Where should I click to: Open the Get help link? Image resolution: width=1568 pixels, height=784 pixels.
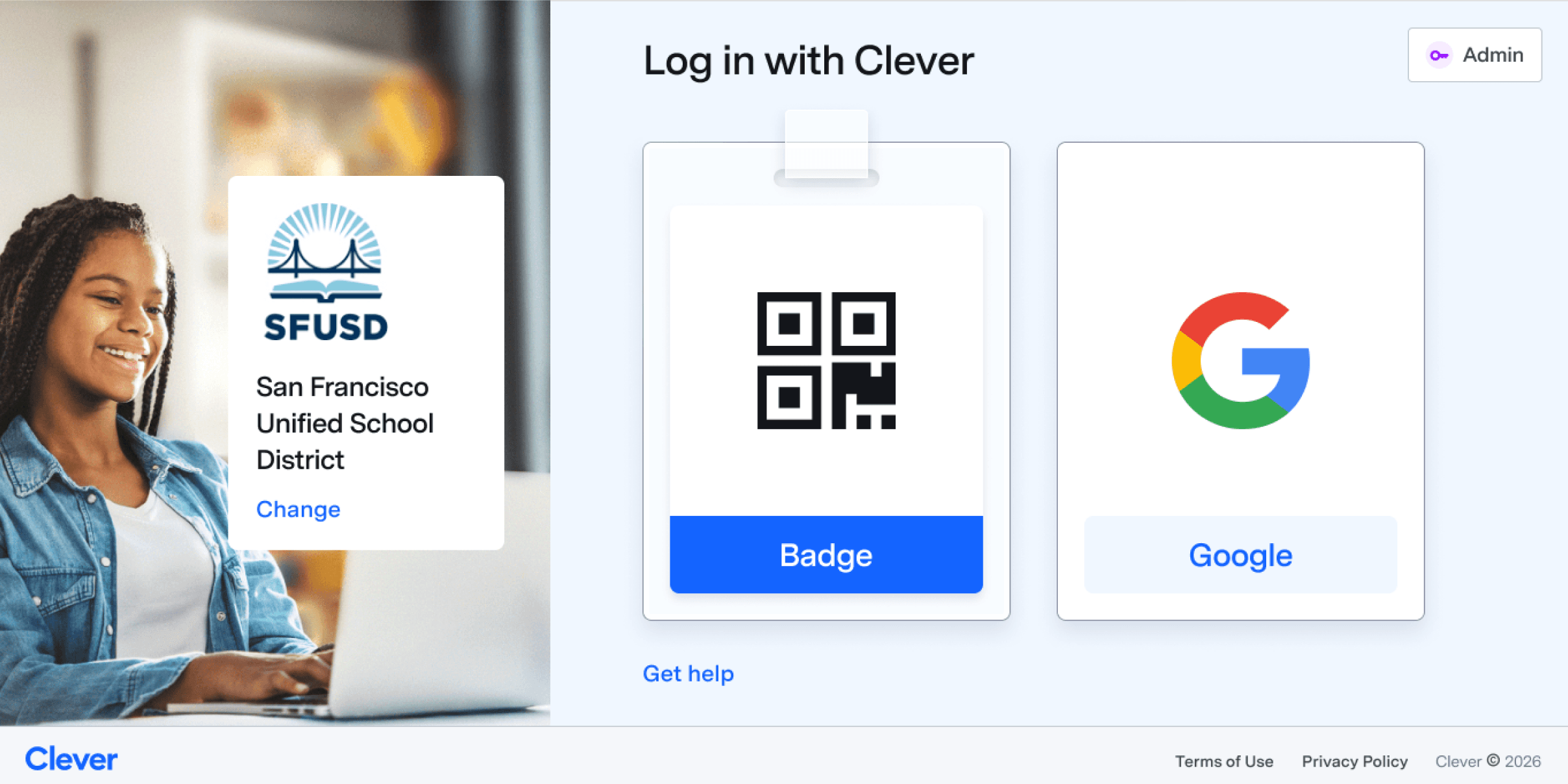pos(688,674)
